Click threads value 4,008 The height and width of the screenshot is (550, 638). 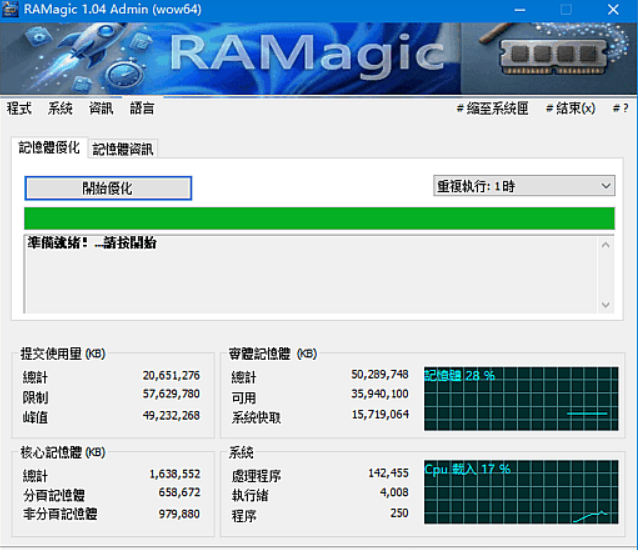(394, 493)
